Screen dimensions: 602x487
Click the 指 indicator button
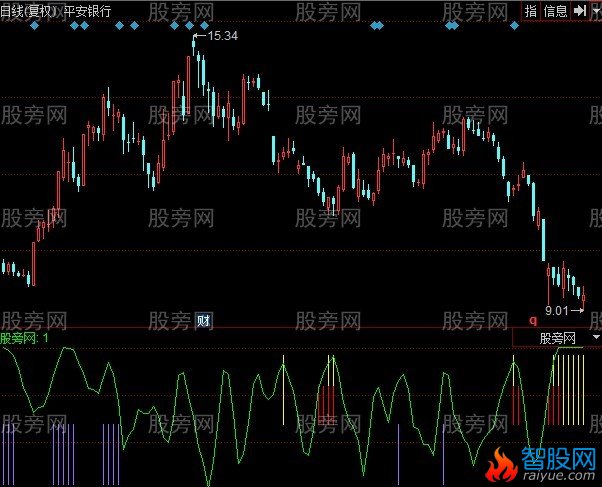pyautogui.click(x=531, y=11)
